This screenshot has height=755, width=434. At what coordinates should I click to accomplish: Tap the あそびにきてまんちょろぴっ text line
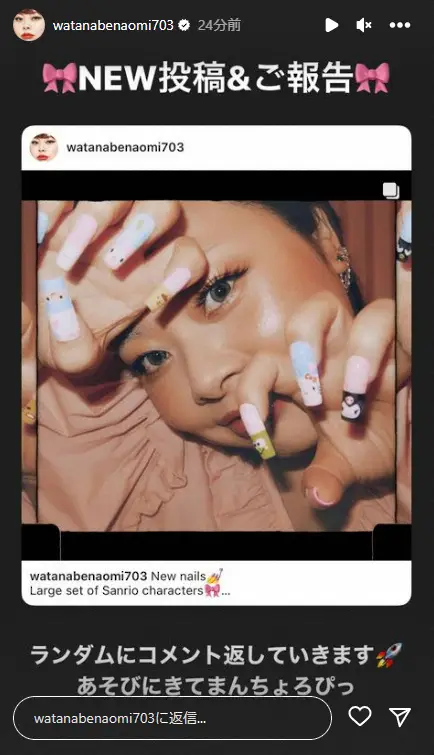click(x=216, y=686)
